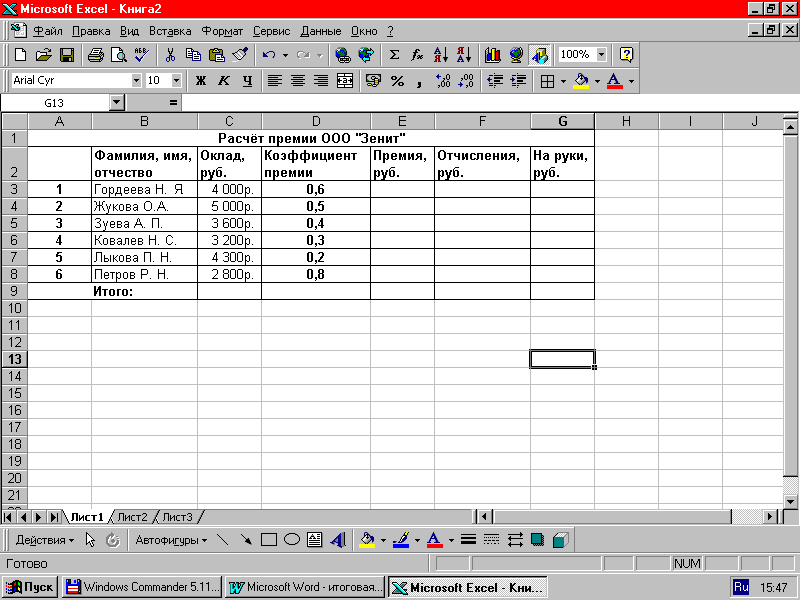Open the fill color dropdown arrow in formatting toolbar

click(597, 81)
